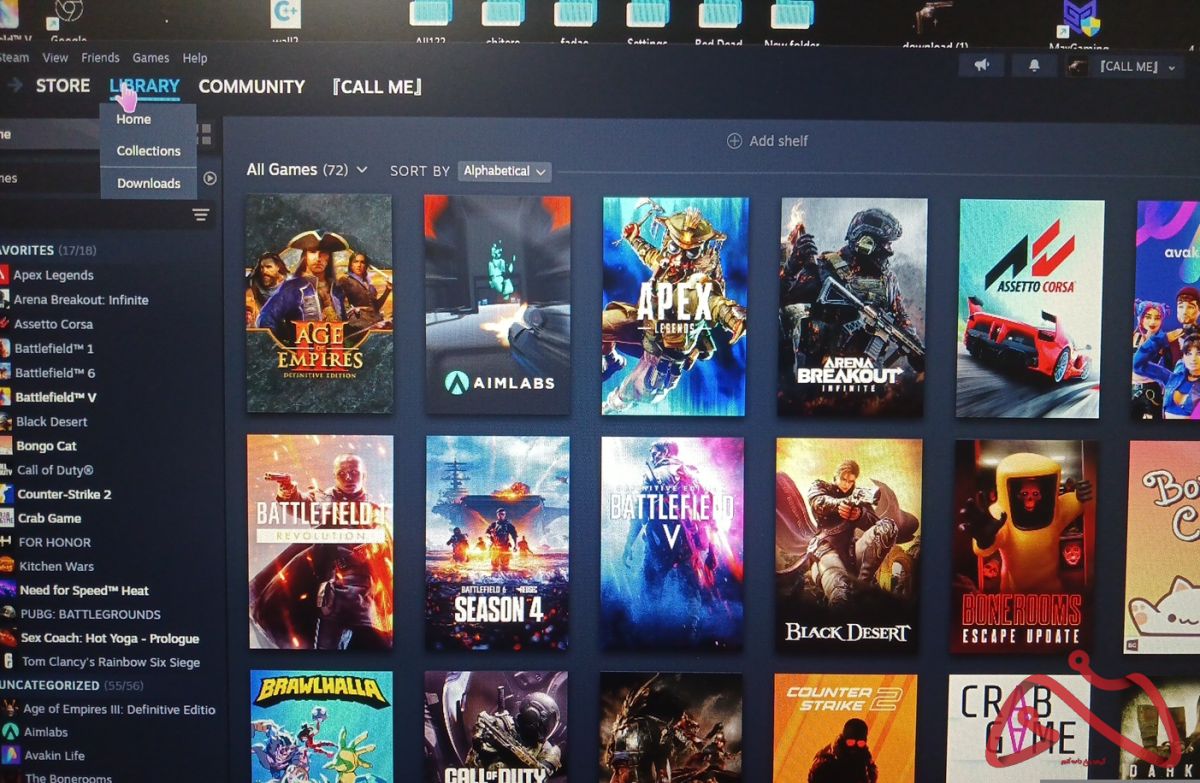
Task: Select Downloads in the Library dropdown menu
Action: tap(148, 183)
